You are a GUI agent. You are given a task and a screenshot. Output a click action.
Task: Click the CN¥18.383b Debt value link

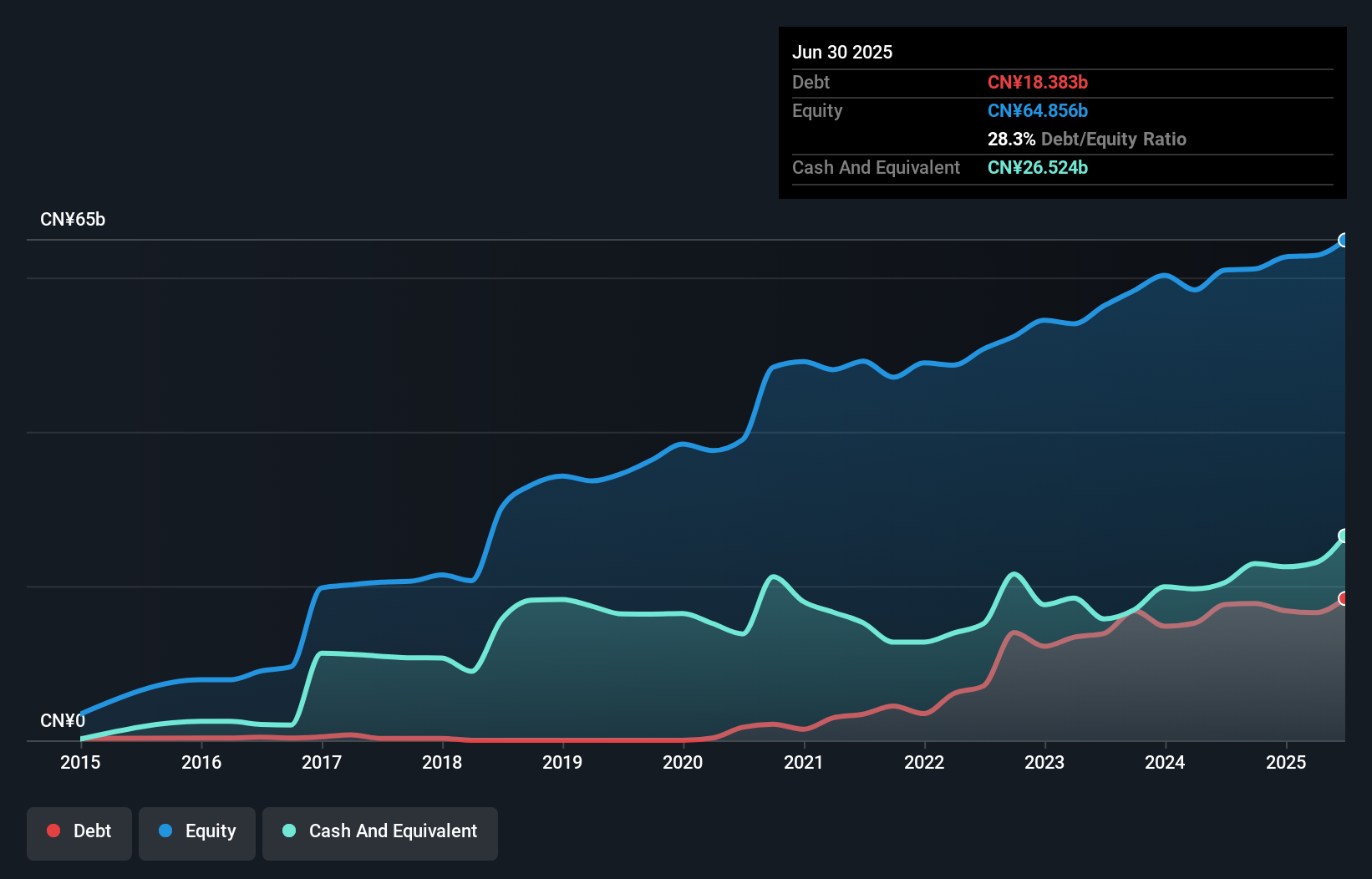(x=1038, y=82)
